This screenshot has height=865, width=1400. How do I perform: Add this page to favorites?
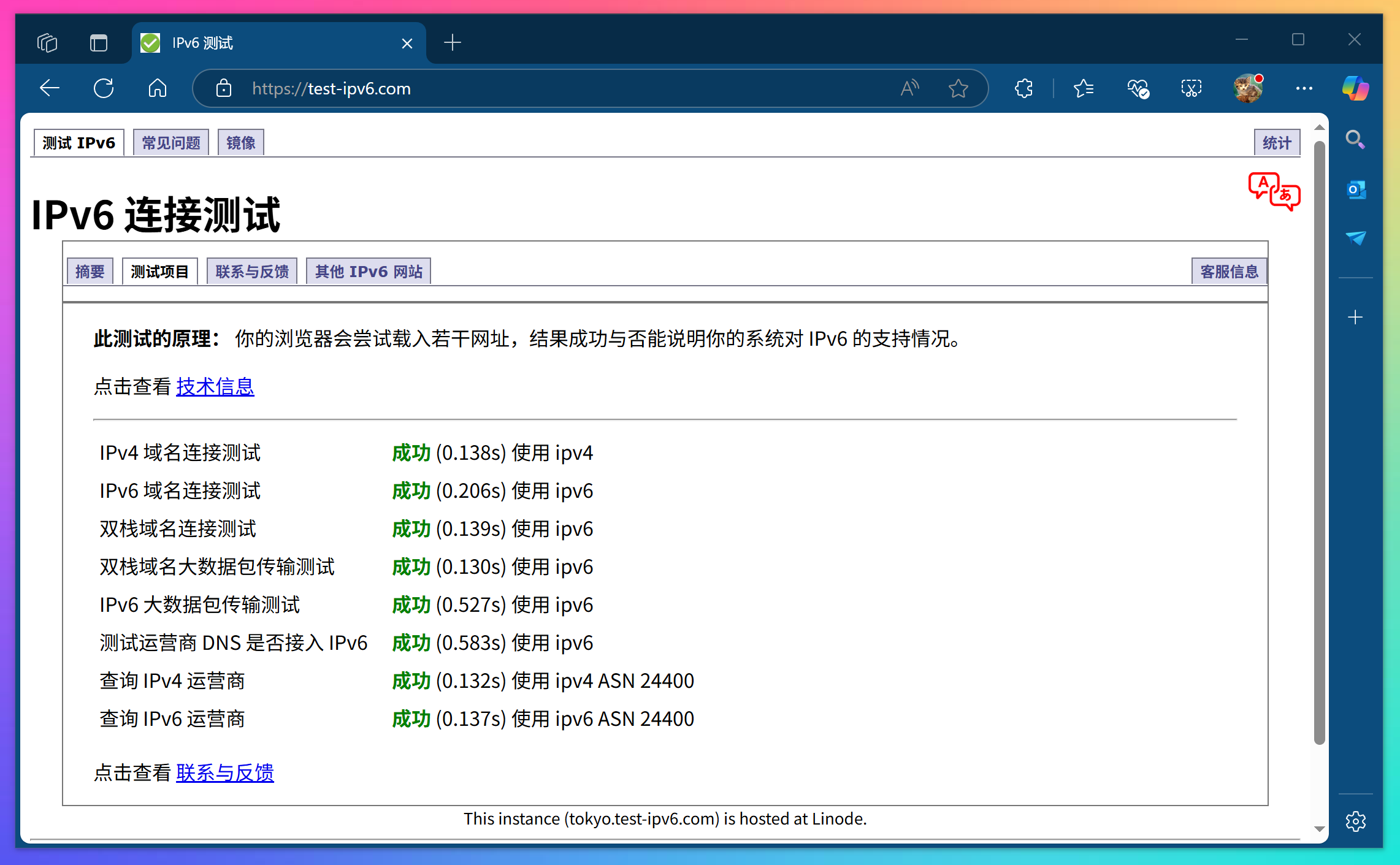pos(958,88)
